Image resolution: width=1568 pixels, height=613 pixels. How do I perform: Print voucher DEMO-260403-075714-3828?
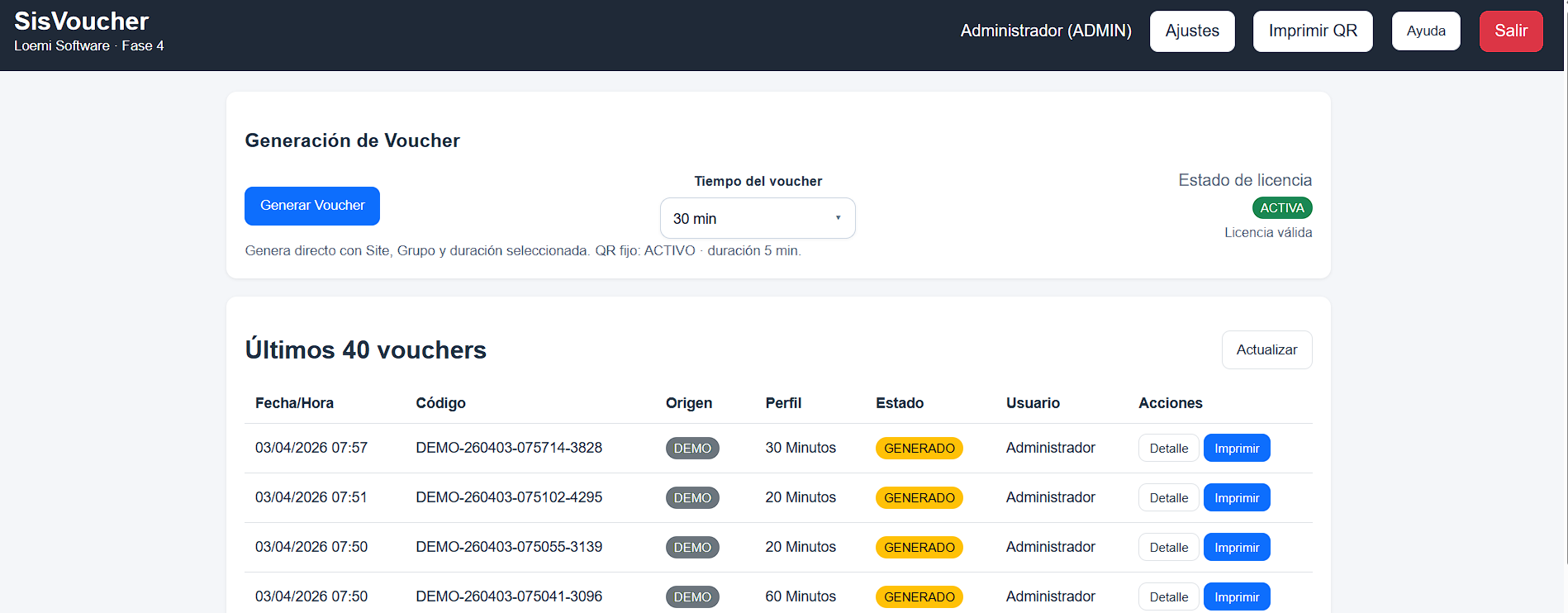pos(1237,448)
